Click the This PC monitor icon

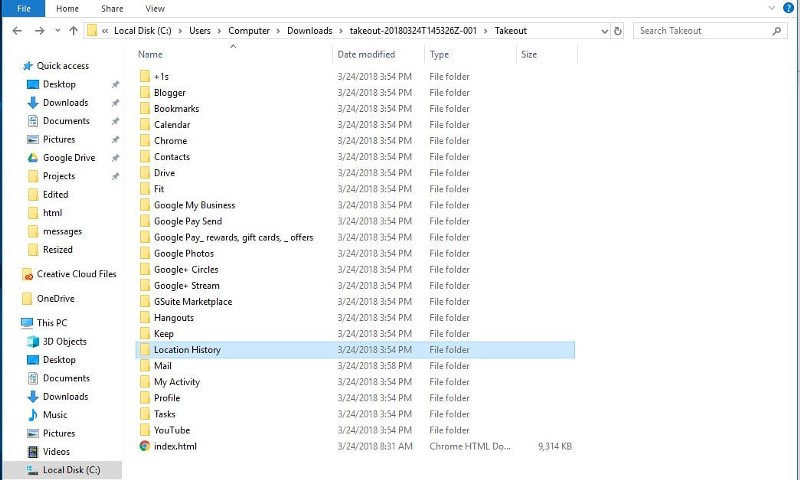(x=27, y=323)
